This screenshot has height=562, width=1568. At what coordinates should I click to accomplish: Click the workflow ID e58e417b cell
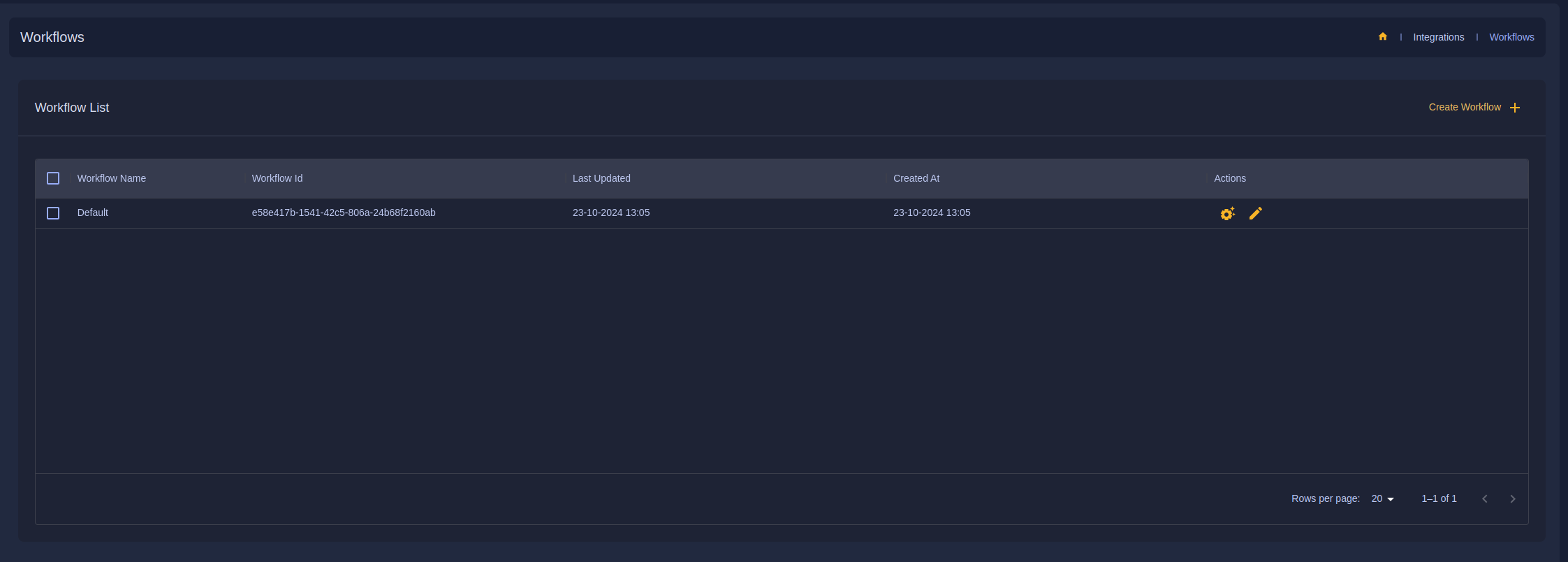(x=344, y=213)
